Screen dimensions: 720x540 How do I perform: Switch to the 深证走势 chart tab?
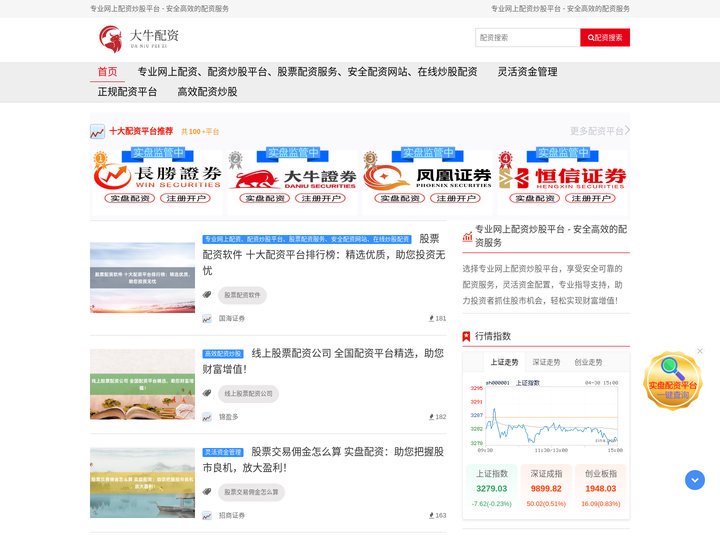(546, 362)
